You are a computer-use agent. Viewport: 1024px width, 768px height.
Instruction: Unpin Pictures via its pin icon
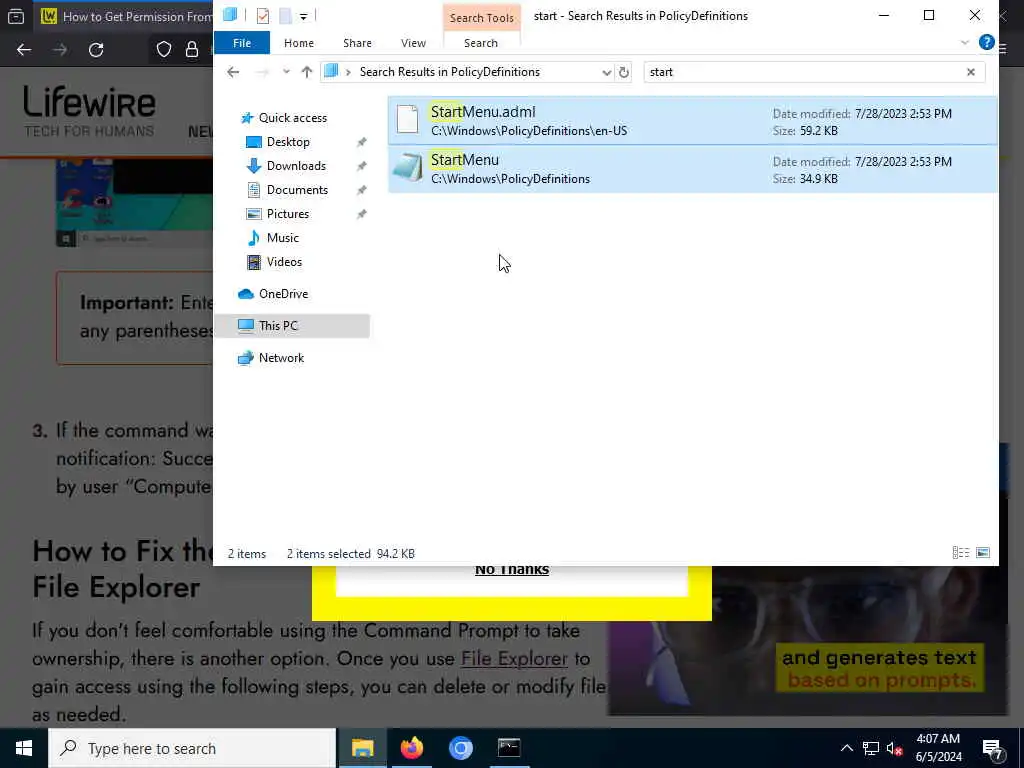(x=361, y=214)
